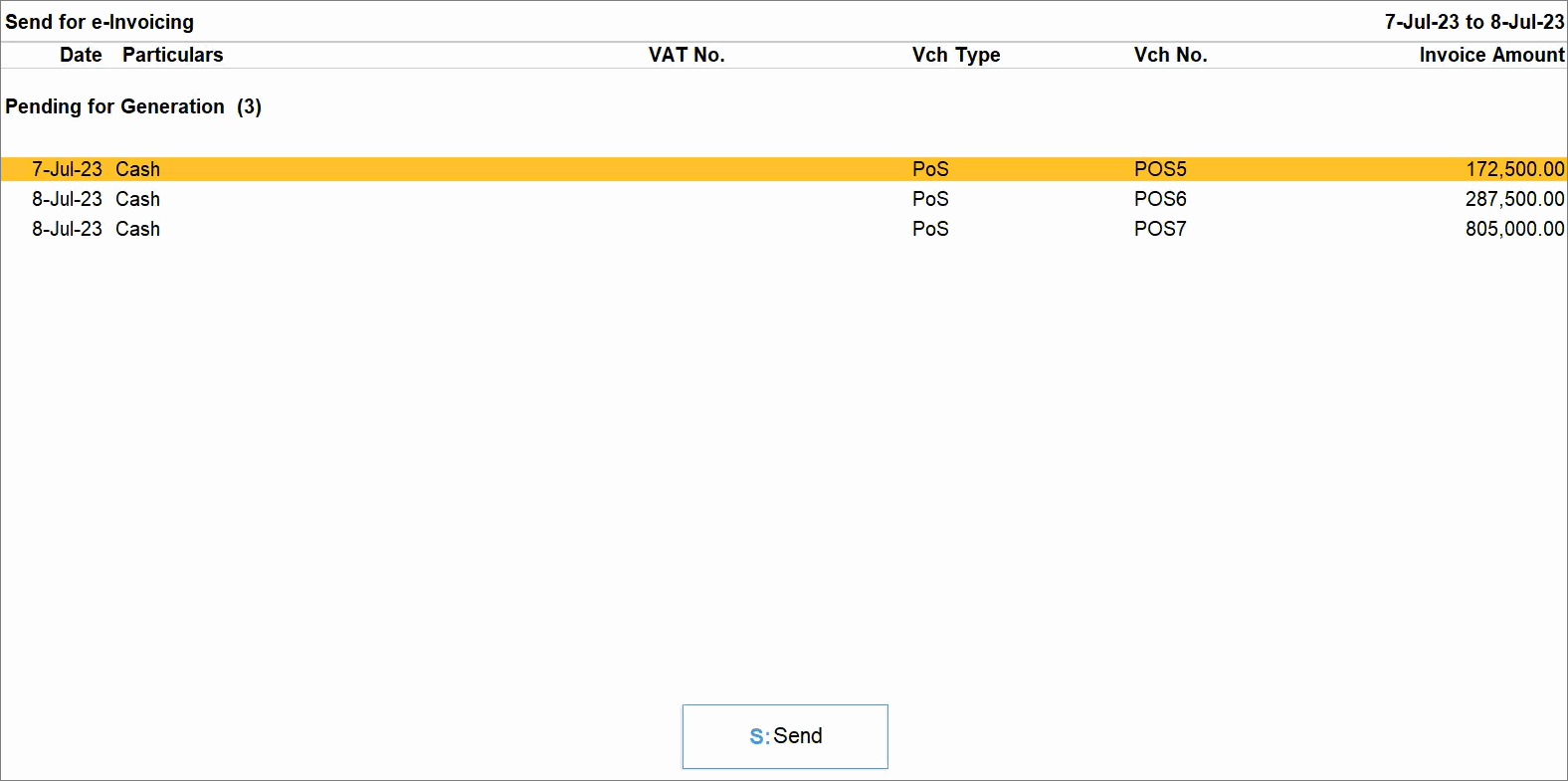The width and height of the screenshot is (1568, 781).
Task: Expand the Pending for Generation (3) section
Action: (133, 106)
